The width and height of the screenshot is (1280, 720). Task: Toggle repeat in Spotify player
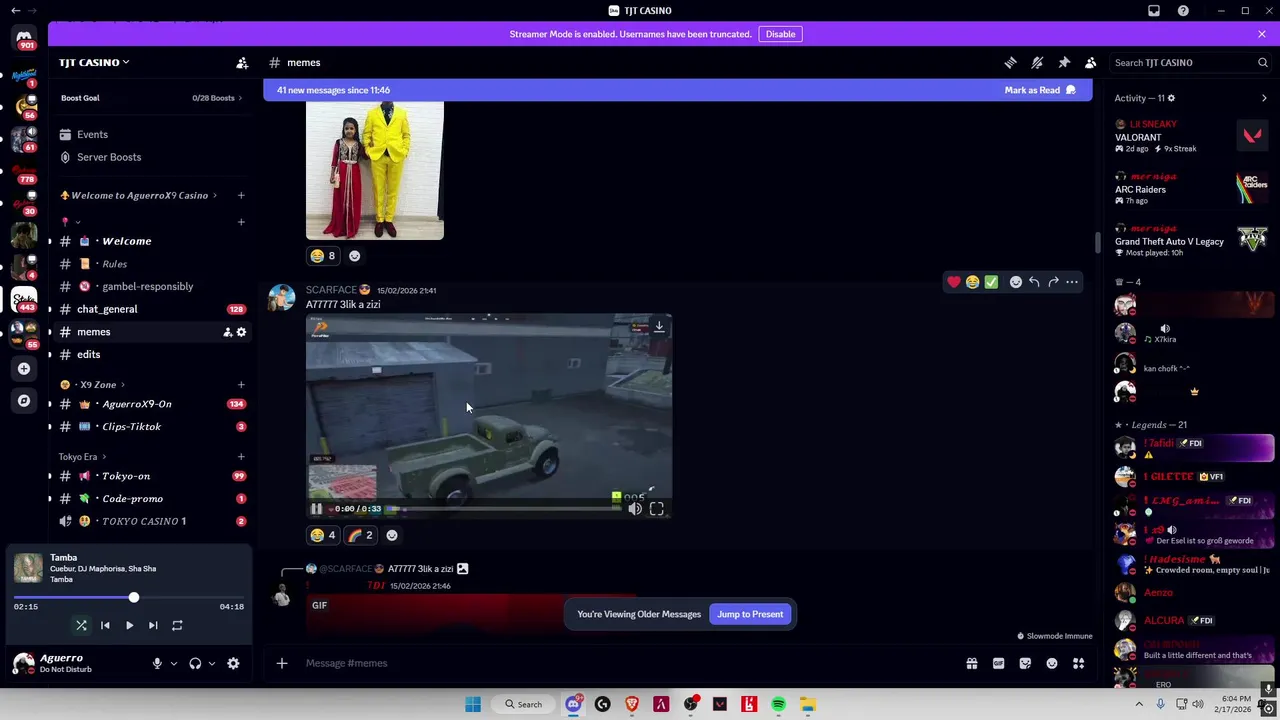pos(177,625)
